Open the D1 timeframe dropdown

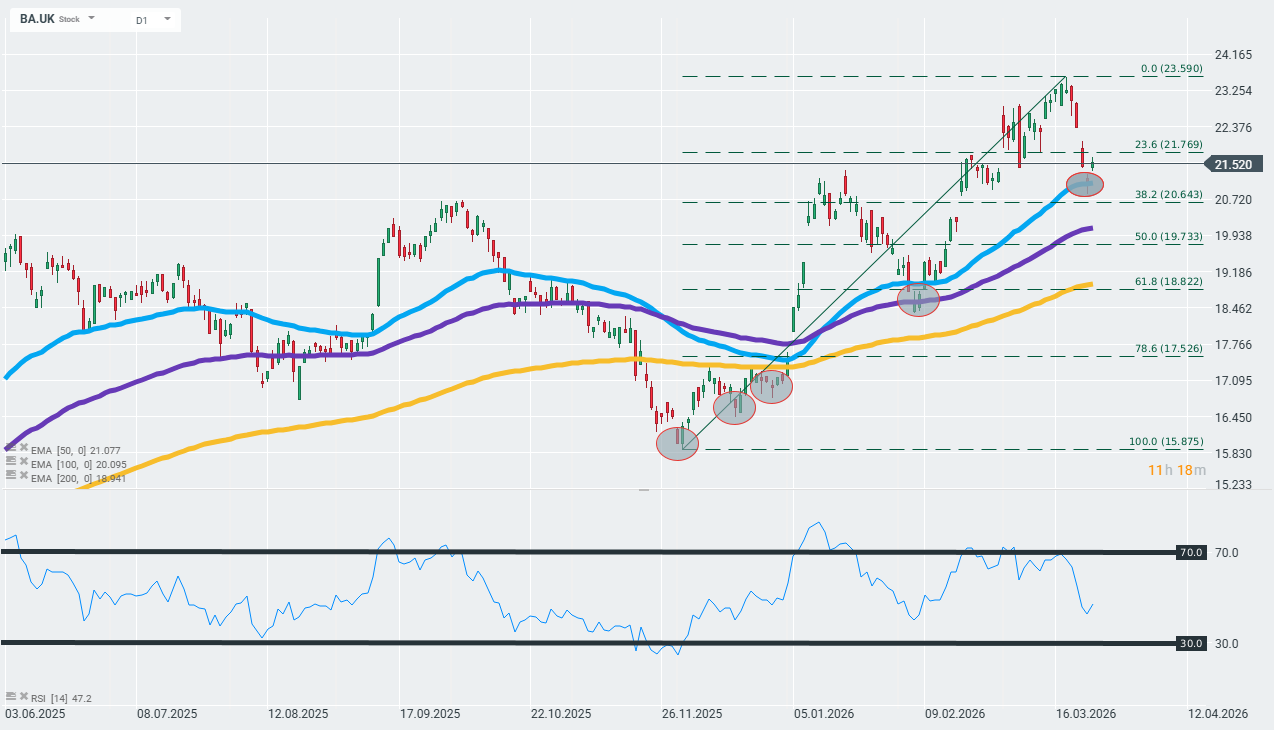166,19
